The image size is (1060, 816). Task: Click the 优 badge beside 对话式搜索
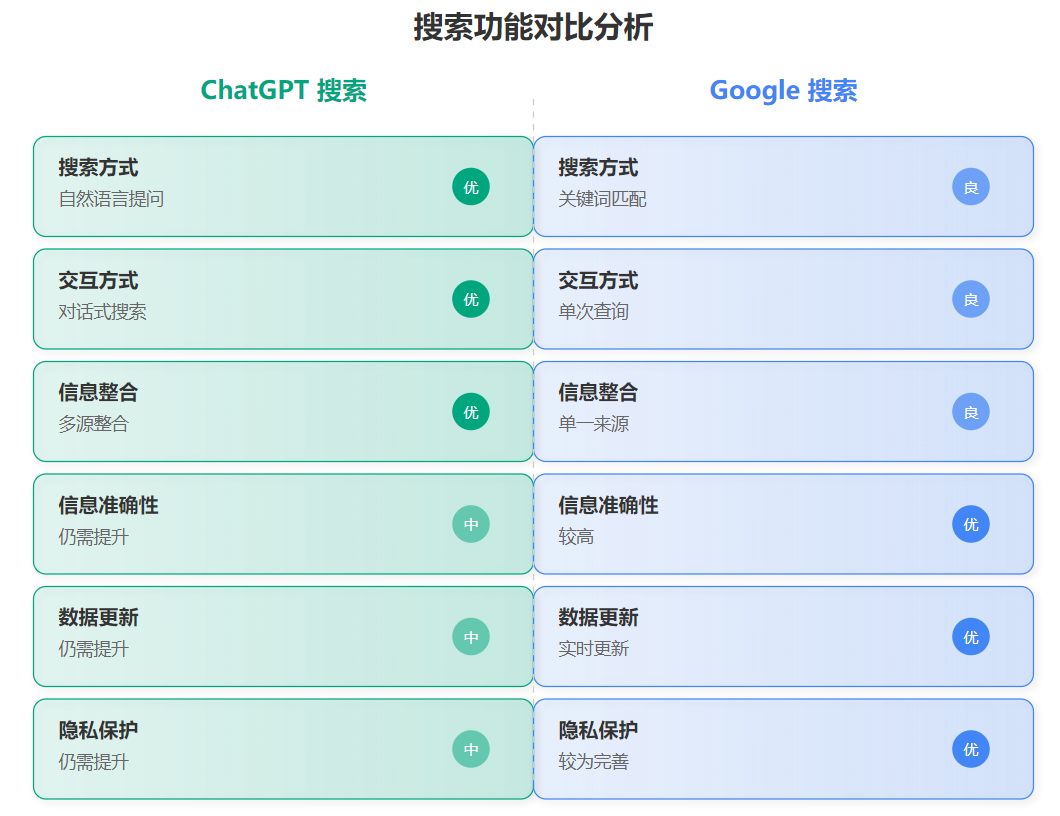click(x=471, y=299)
